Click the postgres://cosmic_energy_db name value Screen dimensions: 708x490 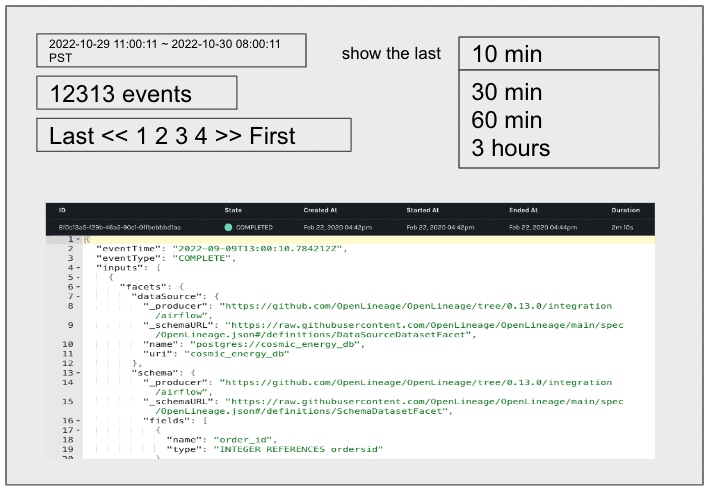point(275,344)
